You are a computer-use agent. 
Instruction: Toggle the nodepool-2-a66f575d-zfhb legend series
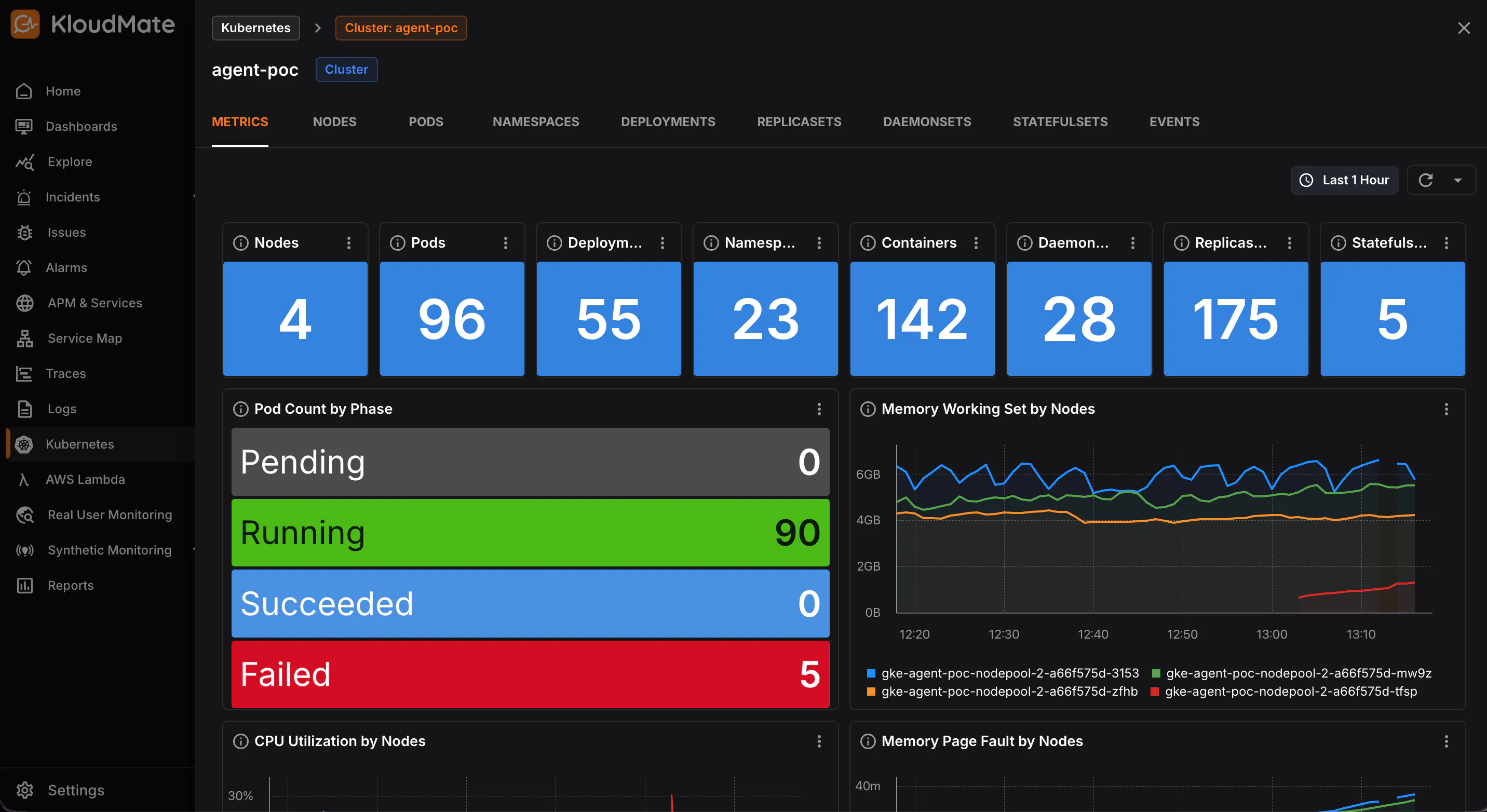coord(1003,692)
